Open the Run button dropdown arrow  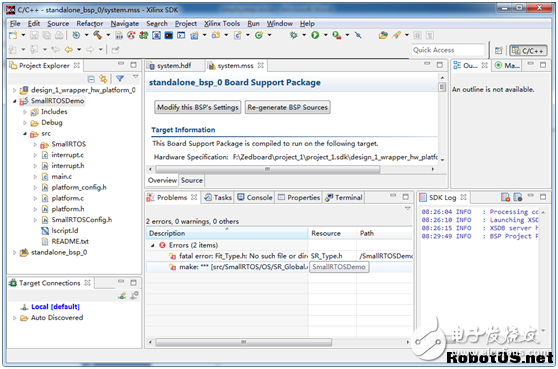tap(326, 35)
